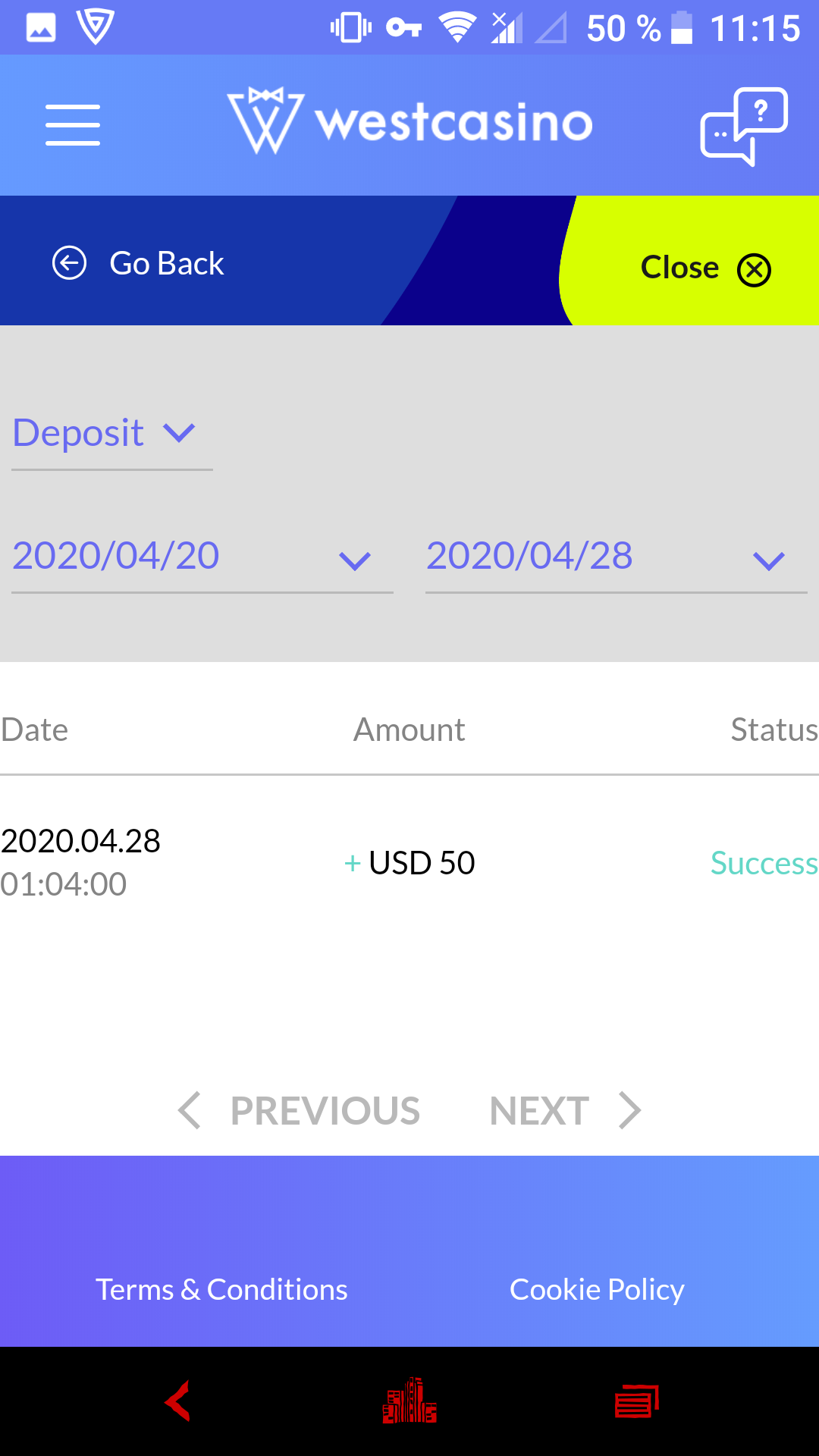Go to the NEXT page of results
This screenshot has width=819, height=1456.
(x=565, y=1111)
